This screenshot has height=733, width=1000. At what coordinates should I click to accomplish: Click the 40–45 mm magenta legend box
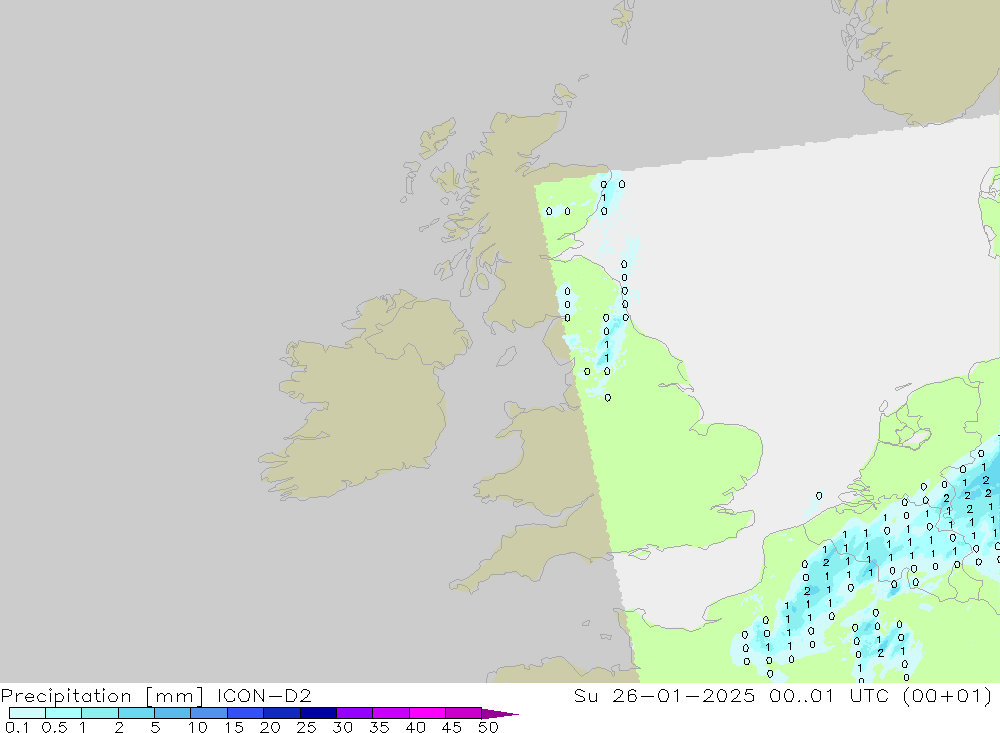point(427,713)
